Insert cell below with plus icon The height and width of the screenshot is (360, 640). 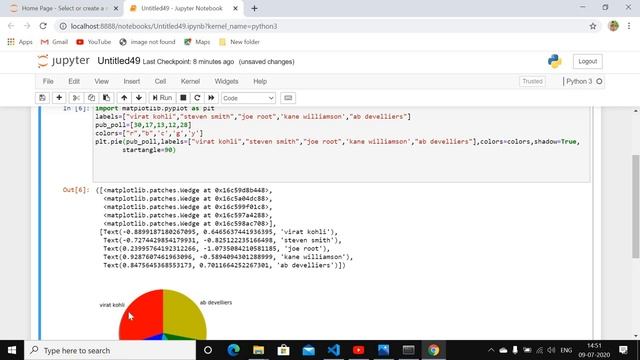tap(59, 98)
